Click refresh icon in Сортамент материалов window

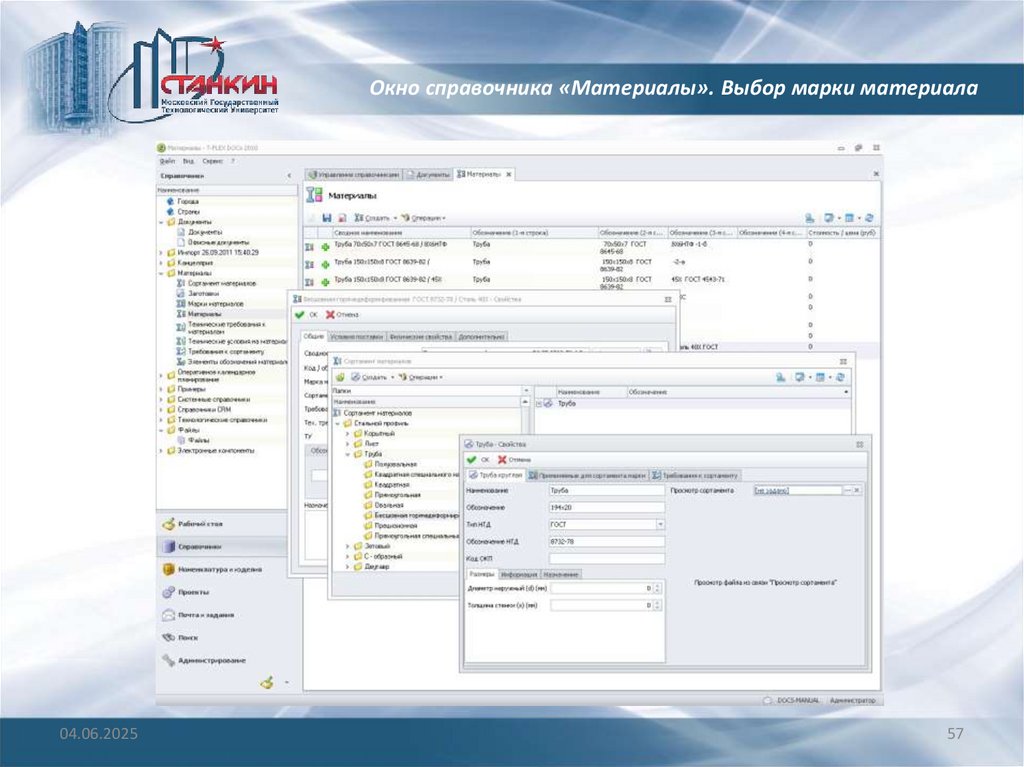(x=840, y=377)
